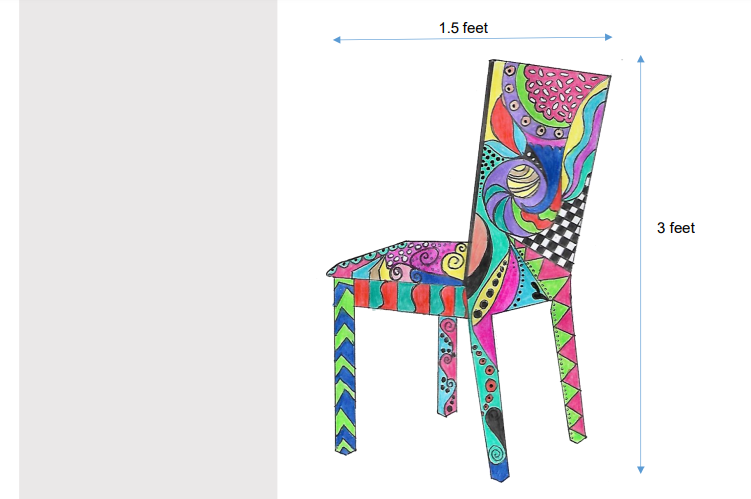Select the colorful chair illustration
This screenshot has height=499, width=751.
(x=468, y=271)
